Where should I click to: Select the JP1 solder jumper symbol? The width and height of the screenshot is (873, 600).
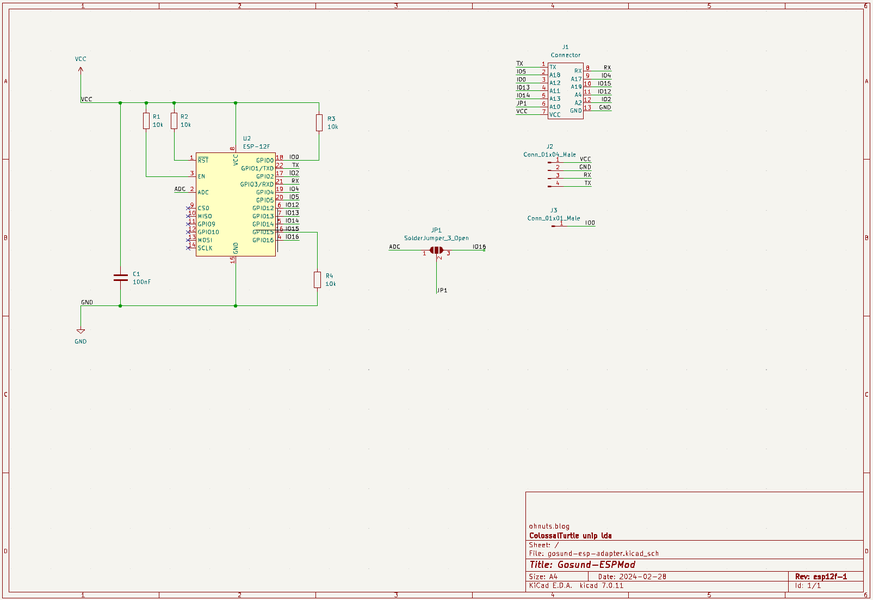click(436, 251)
